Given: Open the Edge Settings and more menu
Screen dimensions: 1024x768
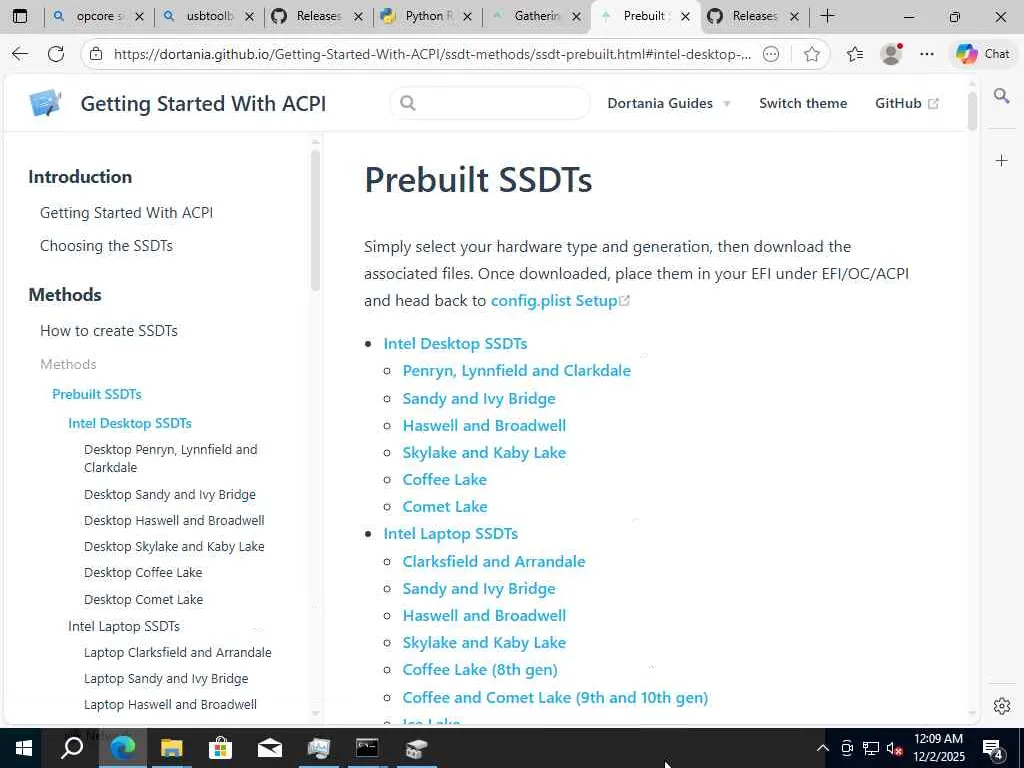Looking at the screenshot, I should pos(927,54).
